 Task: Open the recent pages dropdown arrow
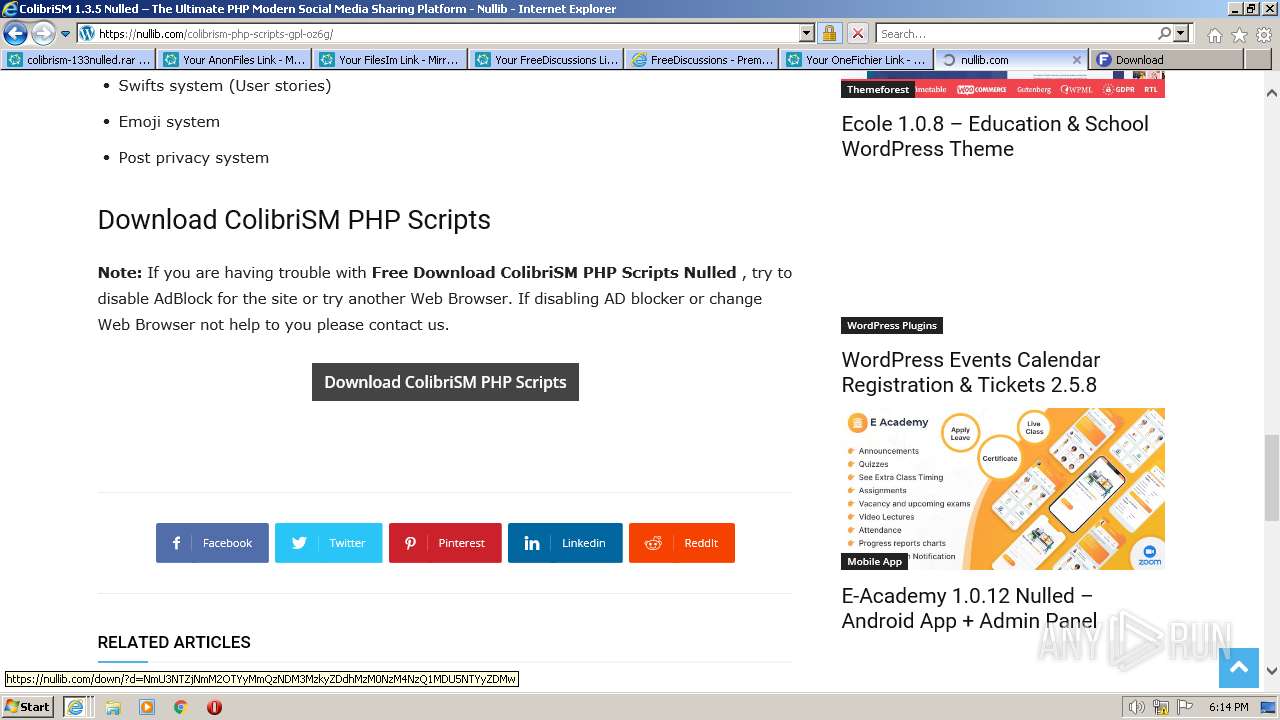pos(66,34)
